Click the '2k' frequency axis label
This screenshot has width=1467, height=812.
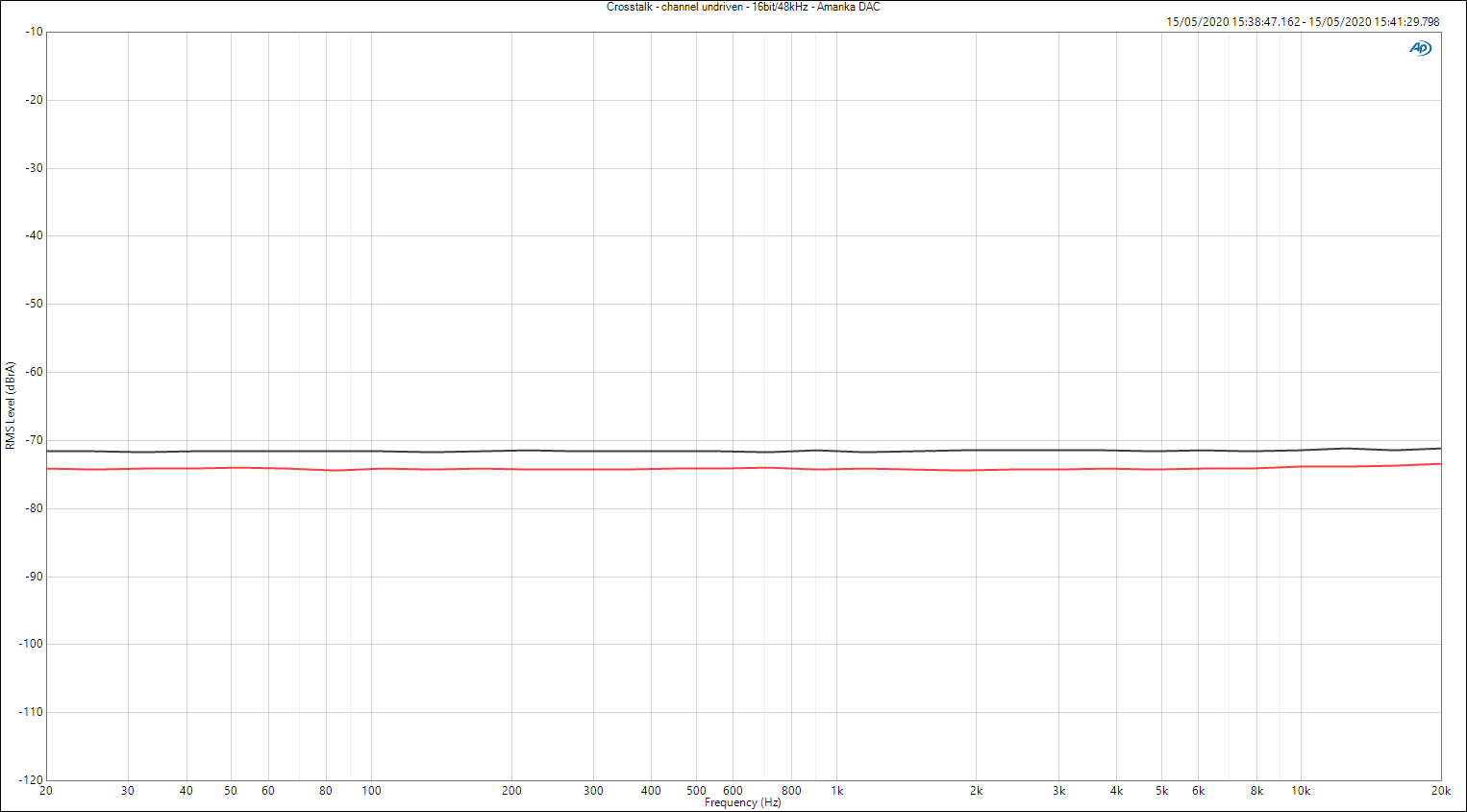coord(976,791)
